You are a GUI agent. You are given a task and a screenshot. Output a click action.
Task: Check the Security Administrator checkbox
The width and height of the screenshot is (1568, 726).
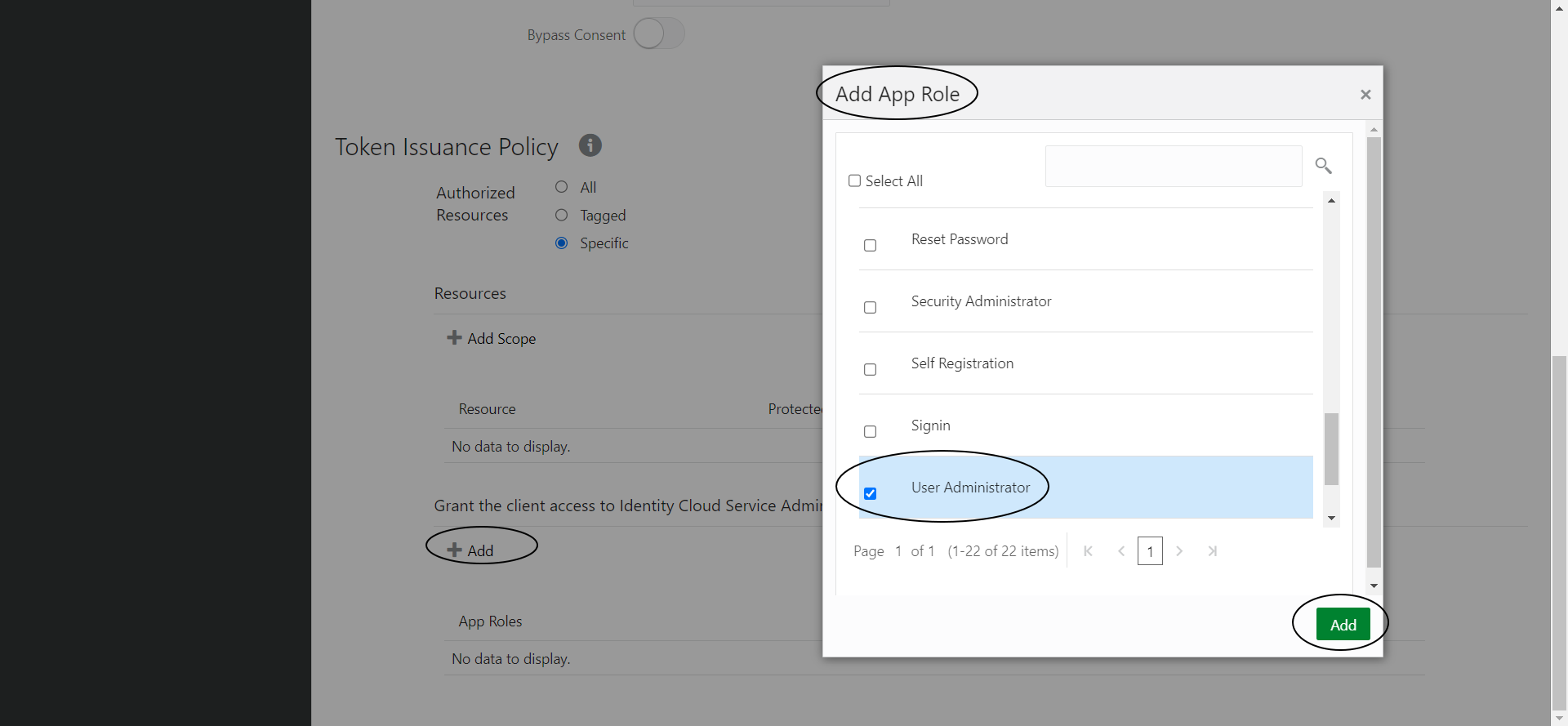pyautogui.click(x=870, y=307)
